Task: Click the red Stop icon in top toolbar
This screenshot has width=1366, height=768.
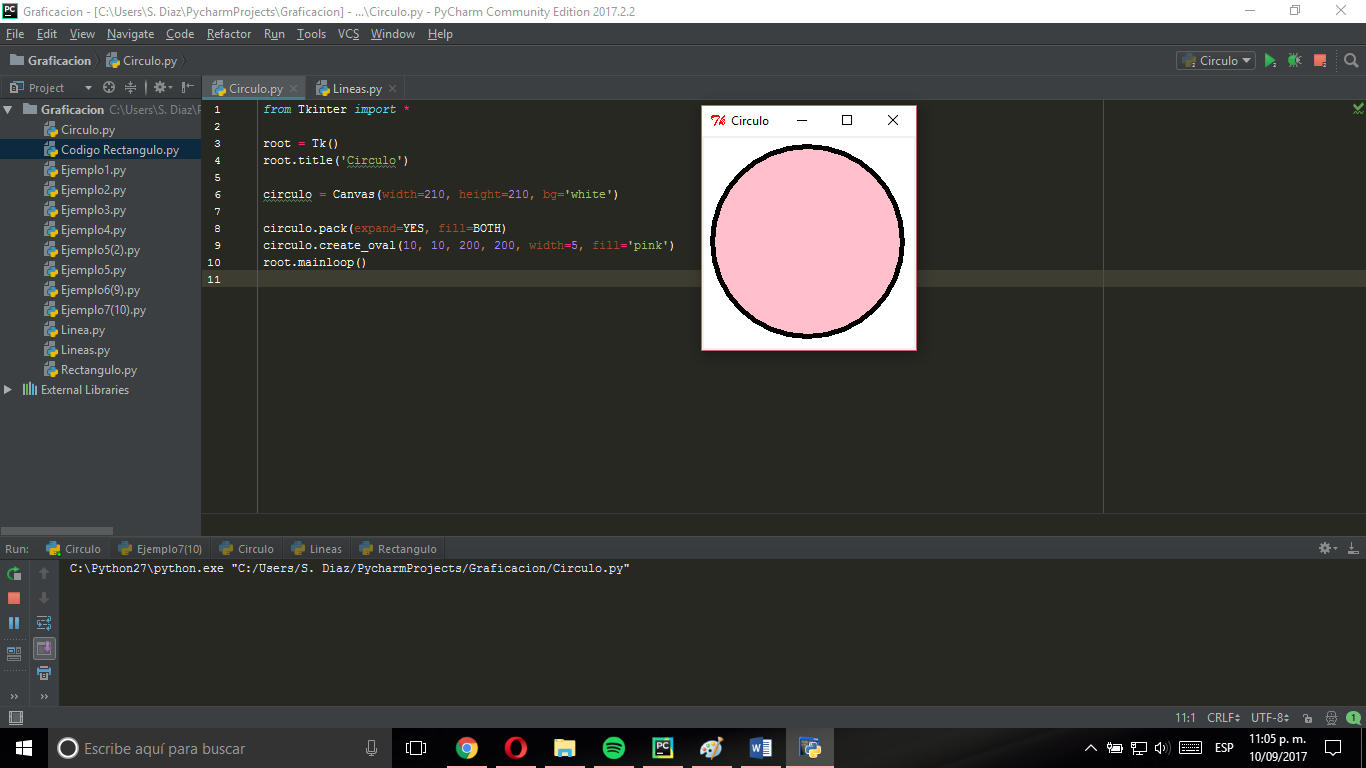Action: pyautogui.click(x=1319, y=60)
